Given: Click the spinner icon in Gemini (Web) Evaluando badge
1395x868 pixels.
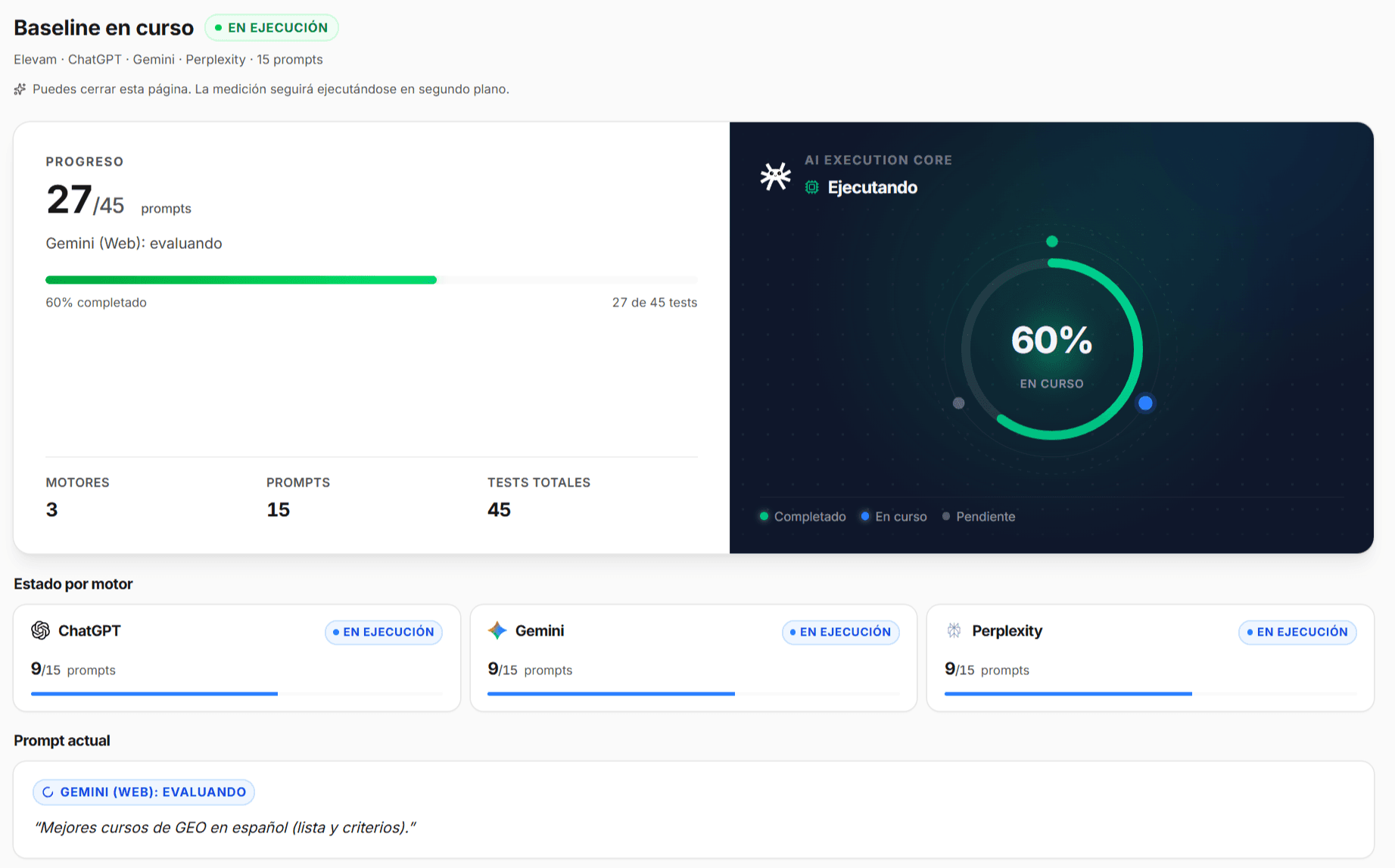Looking at the screenshot, I should (x=48, y=792).
